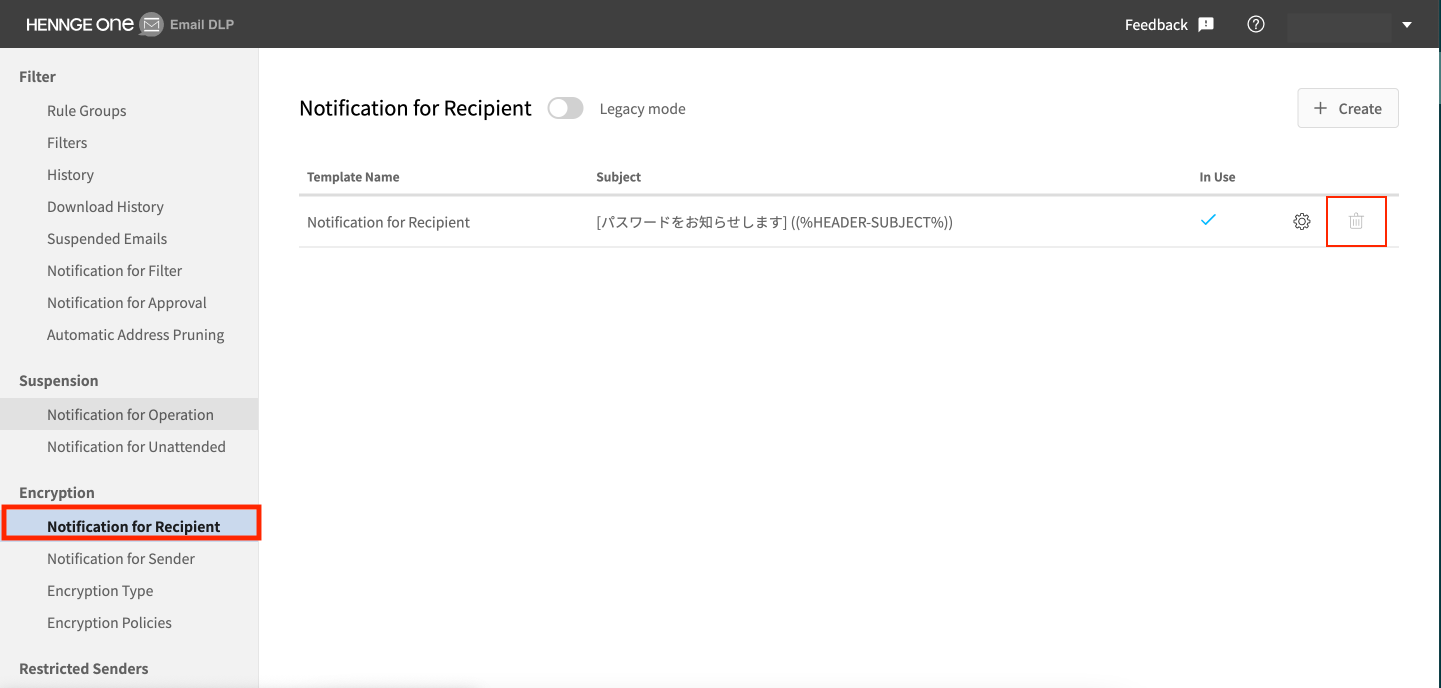Open settings gear for Notification for Recipient template
Screen dimensions: 1441x688
pos(1301,221)
